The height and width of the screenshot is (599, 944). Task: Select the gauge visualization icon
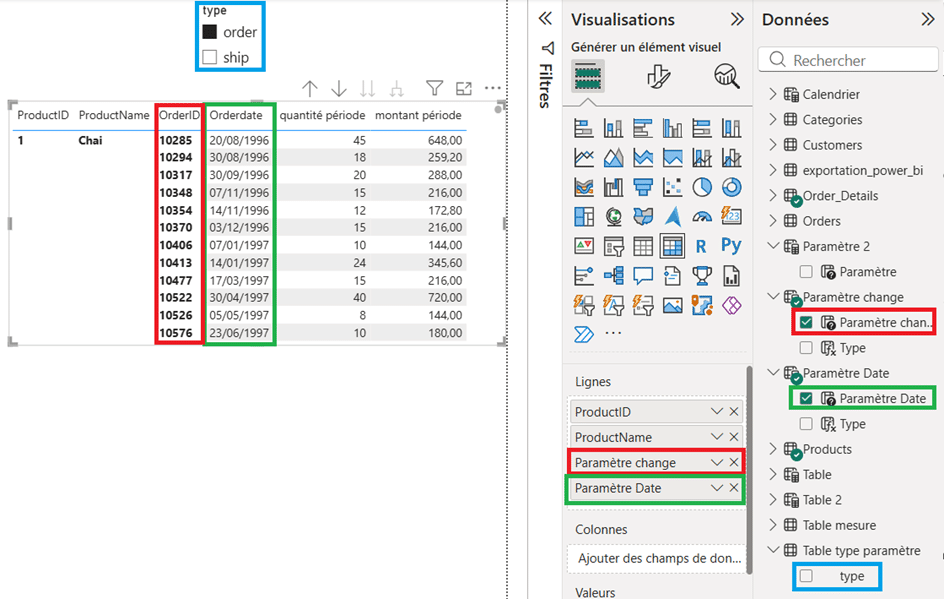(702, 217)
